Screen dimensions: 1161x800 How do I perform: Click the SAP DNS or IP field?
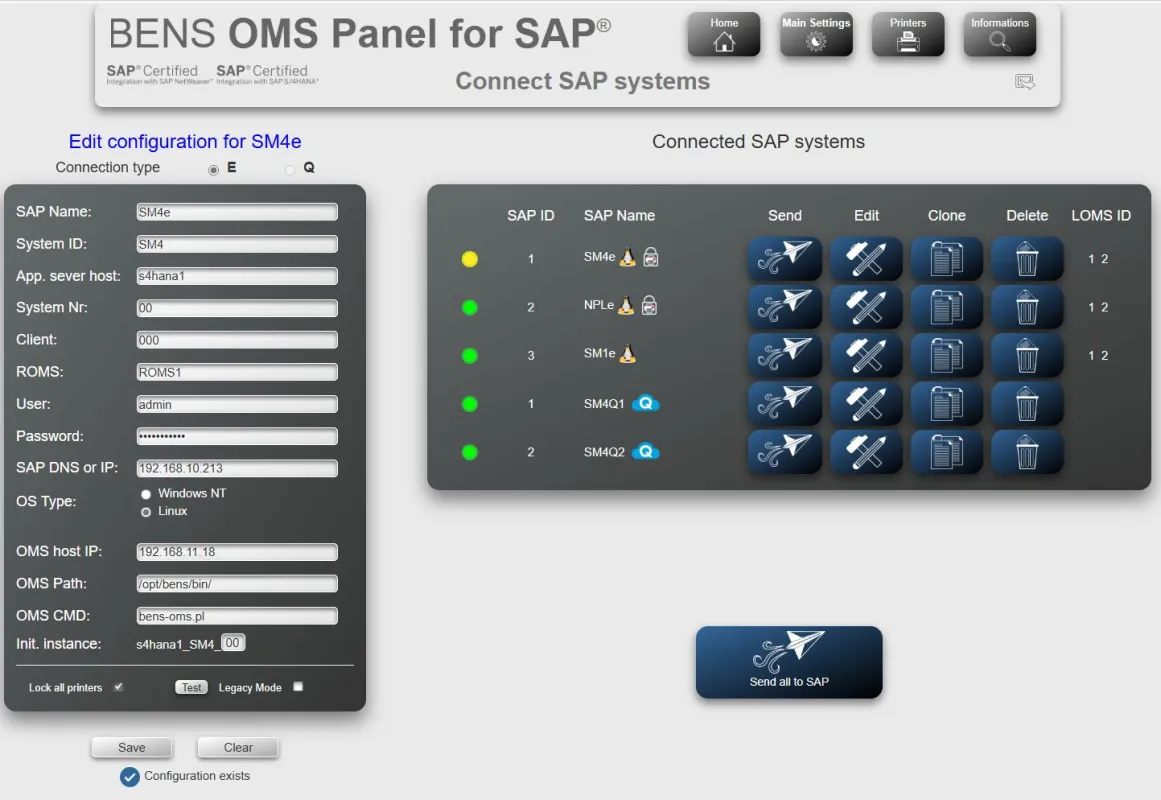[237, 468]
